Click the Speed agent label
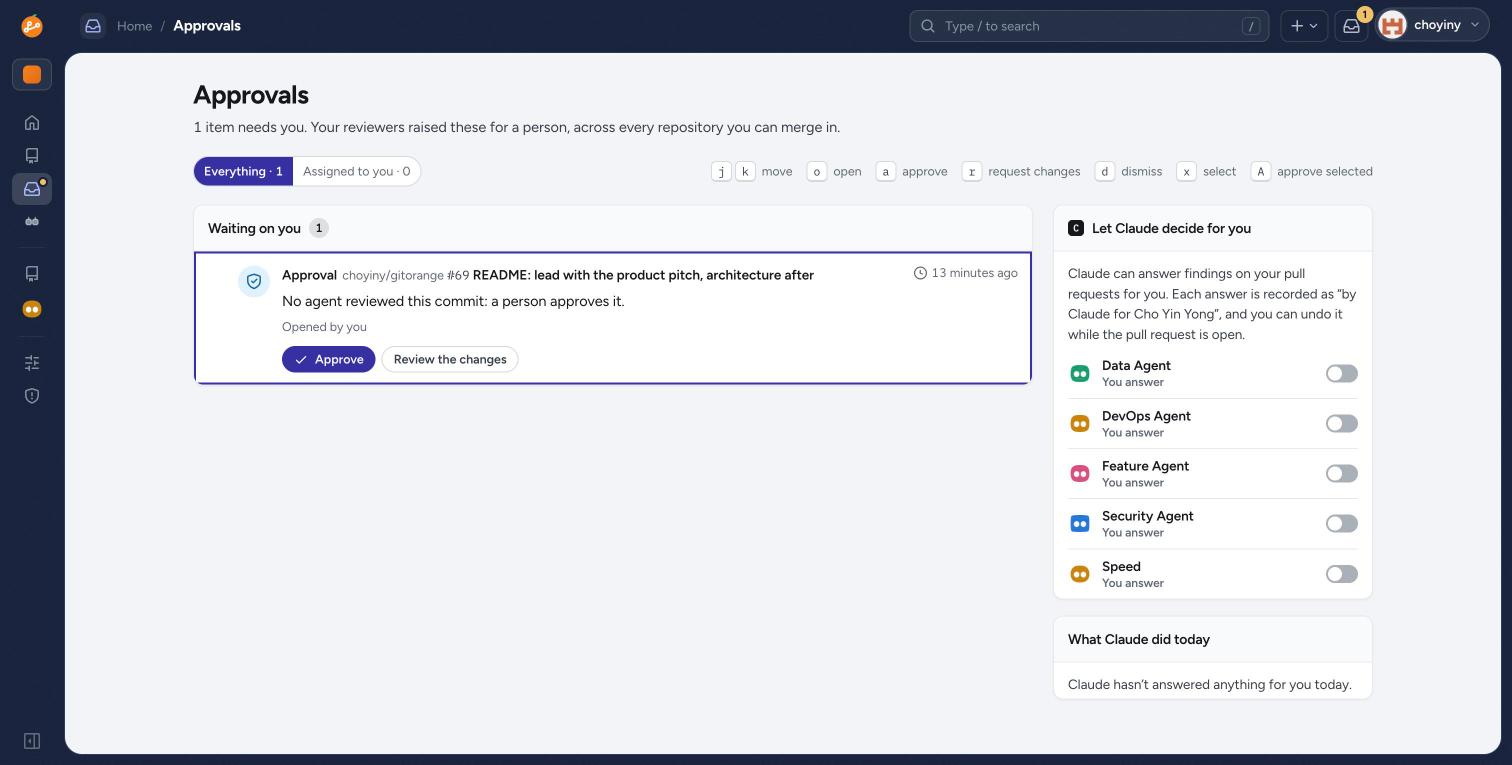The image size is (1512, 765). (1121, 566)
